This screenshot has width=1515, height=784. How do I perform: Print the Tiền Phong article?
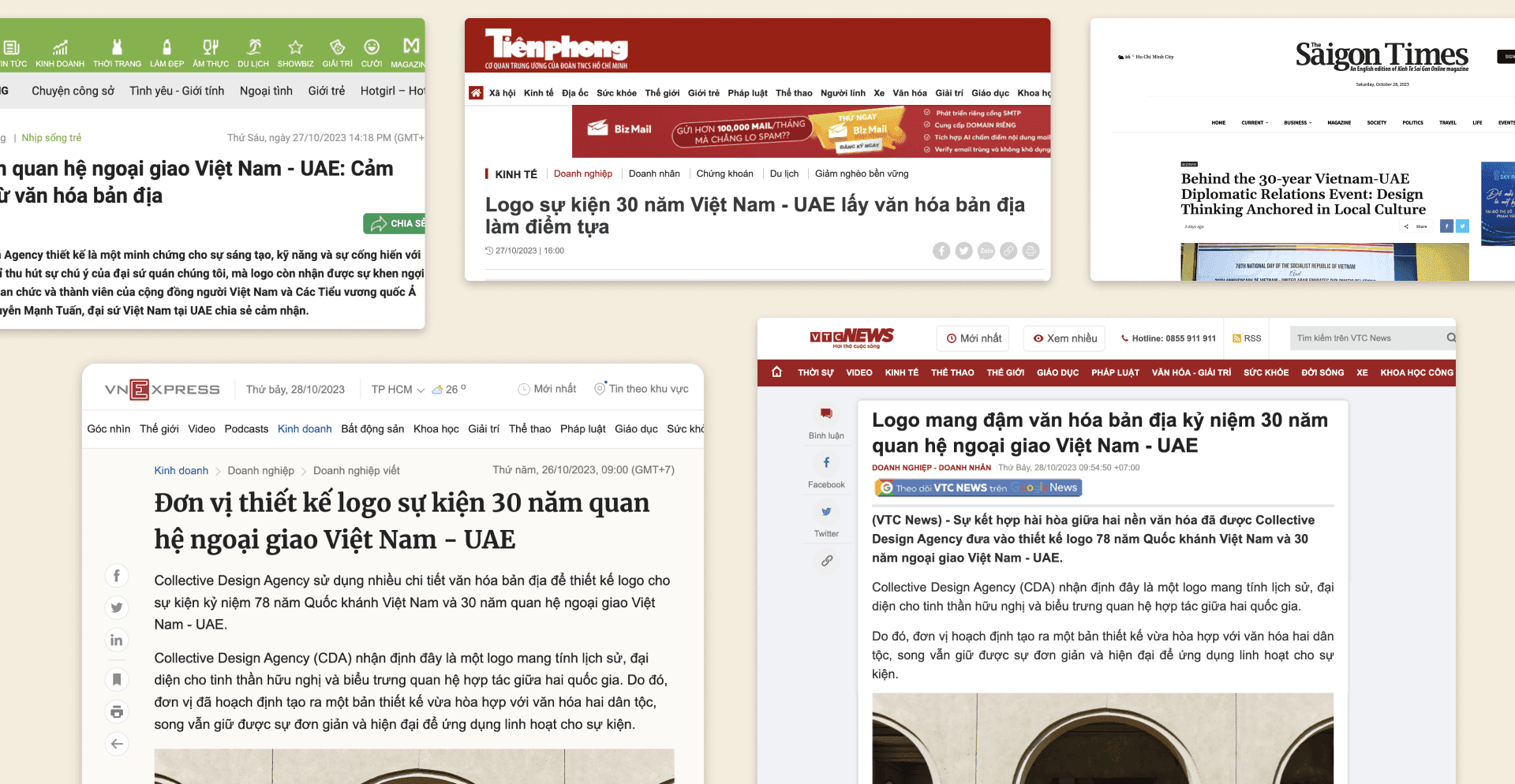click(x=1031, y=251)
